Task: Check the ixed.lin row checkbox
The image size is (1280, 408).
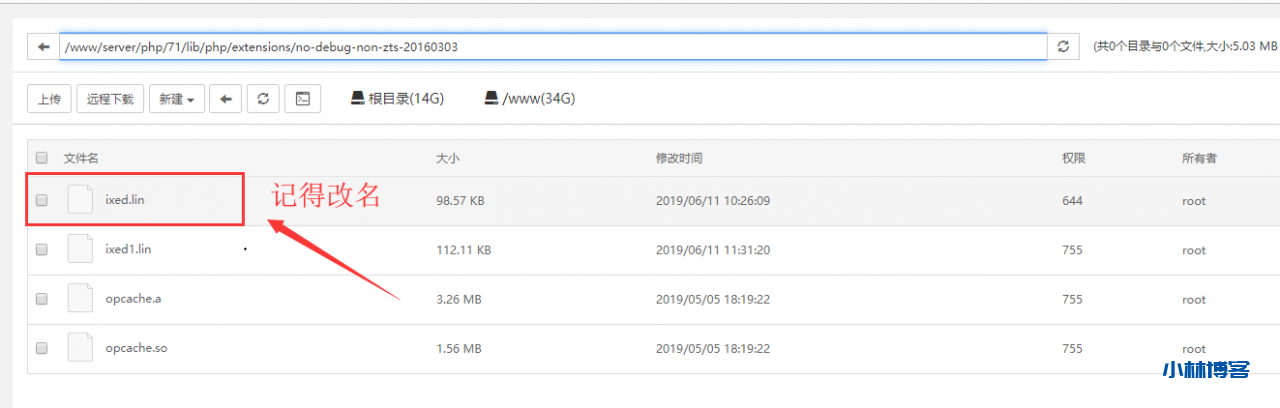Action: (x=42, y=200)
